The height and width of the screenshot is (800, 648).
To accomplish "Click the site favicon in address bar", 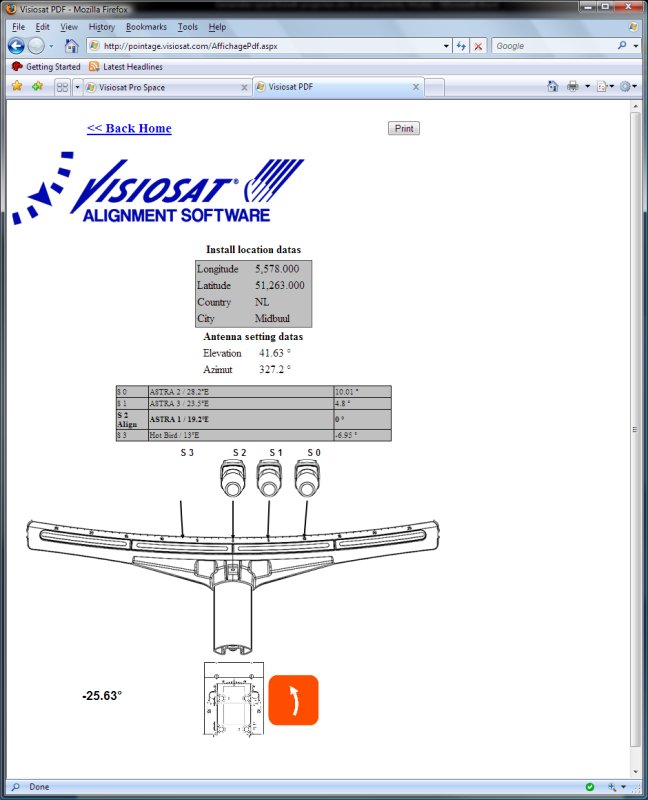I will click(x=94, y=46).
